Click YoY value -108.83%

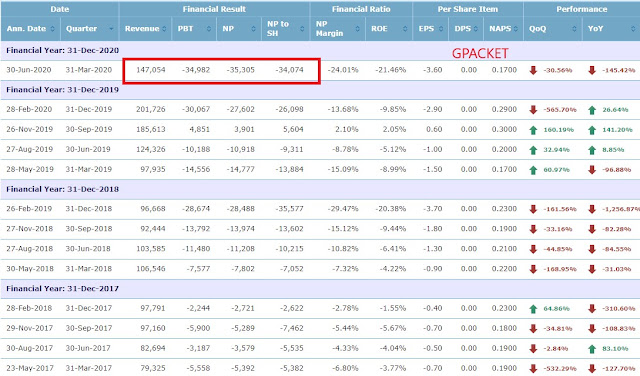pyautogui.click(x=618, y=329)
